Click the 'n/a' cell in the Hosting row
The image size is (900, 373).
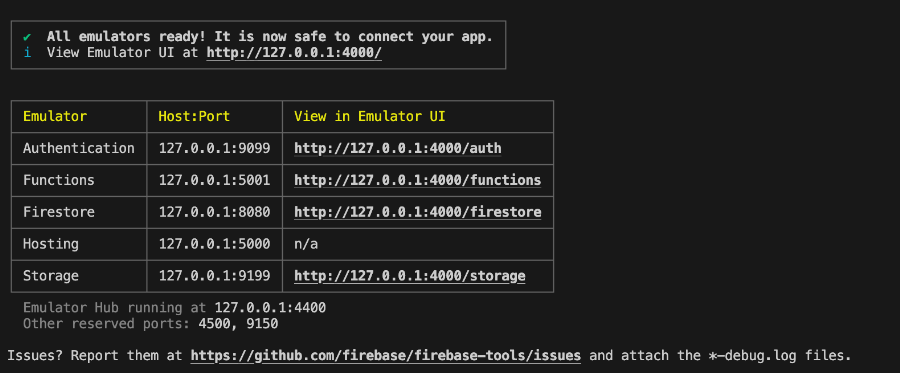coord(306,244)
